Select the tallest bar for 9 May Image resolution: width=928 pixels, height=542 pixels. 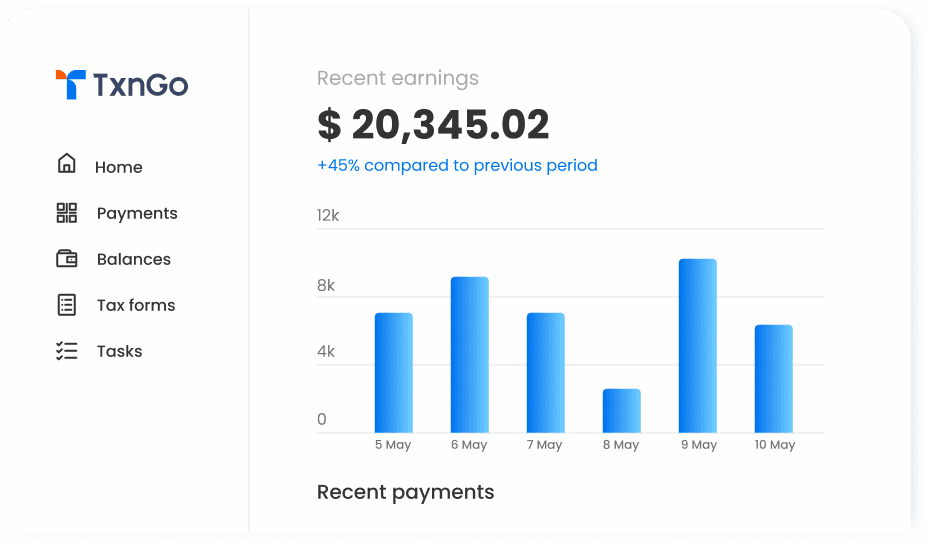pyautogui.click(x=698, y=346)
